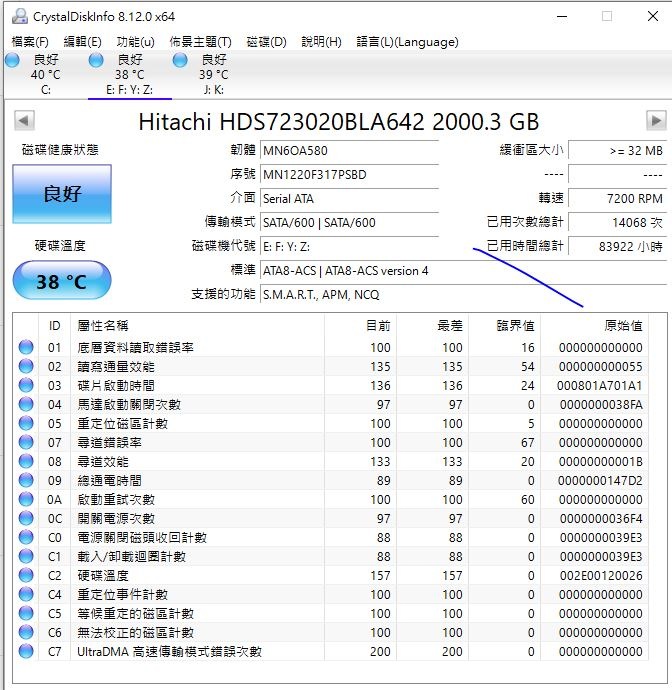Select the 硬碟溫度 attribute row name
Image resolution: width=672 pixels, height=690 pixels.
pyautogui.click(x=103, y=576)
